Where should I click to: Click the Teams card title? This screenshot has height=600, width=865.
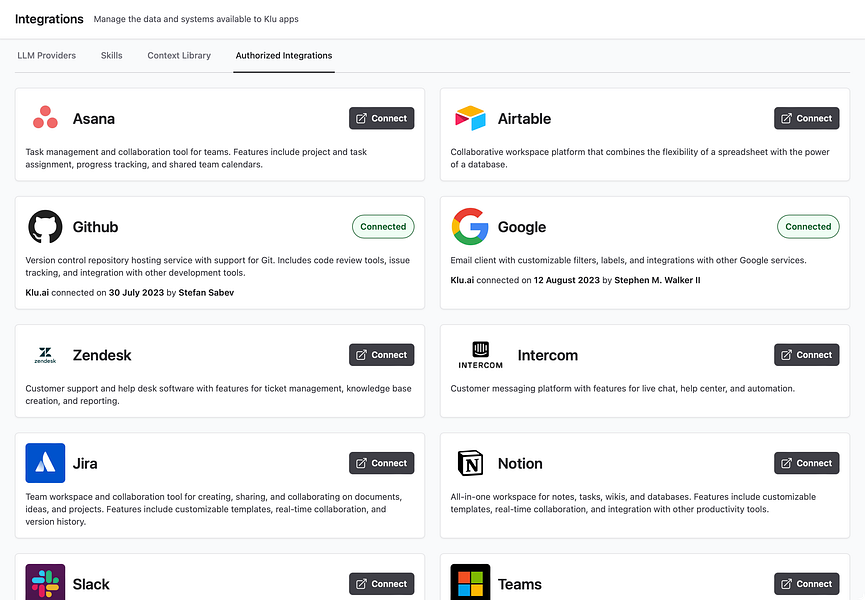tap(520, 584)
